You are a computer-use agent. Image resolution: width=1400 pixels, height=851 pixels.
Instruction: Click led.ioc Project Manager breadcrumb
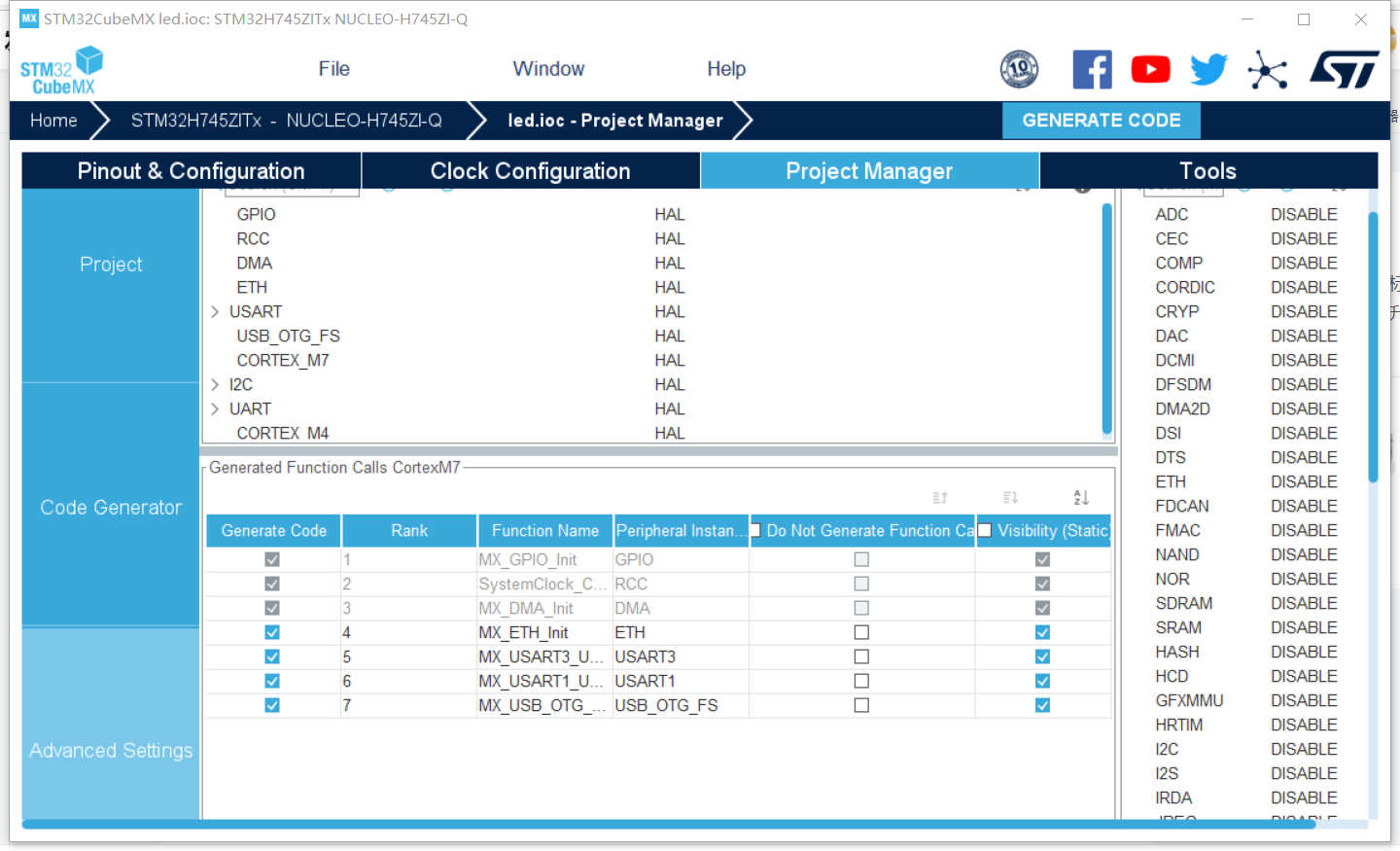[x=615, y=121]
